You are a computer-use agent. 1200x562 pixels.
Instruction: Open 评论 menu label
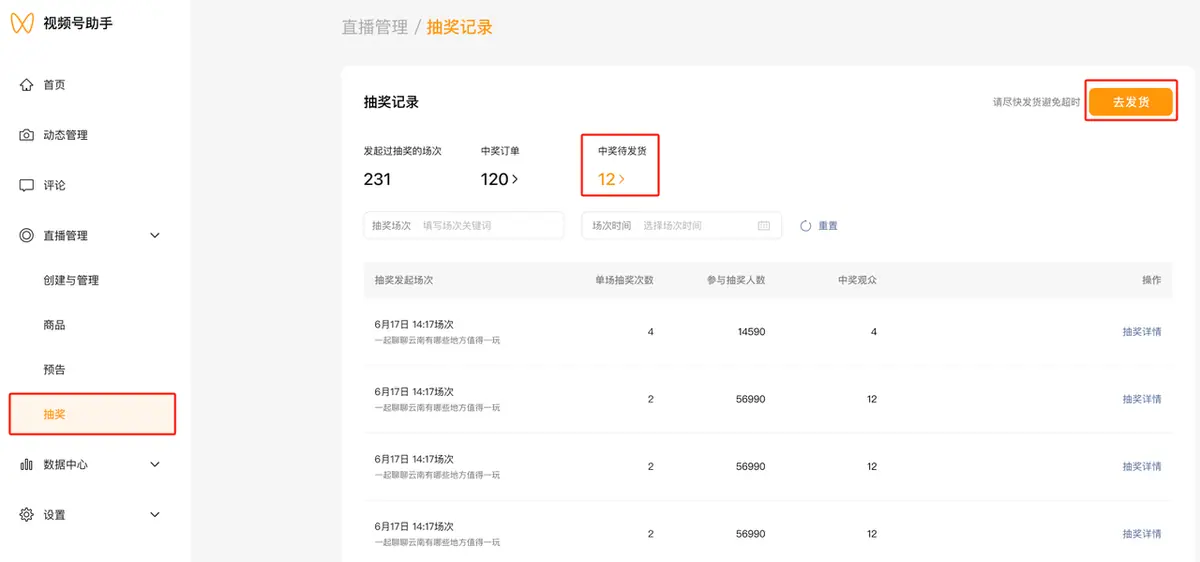[54, 185]
